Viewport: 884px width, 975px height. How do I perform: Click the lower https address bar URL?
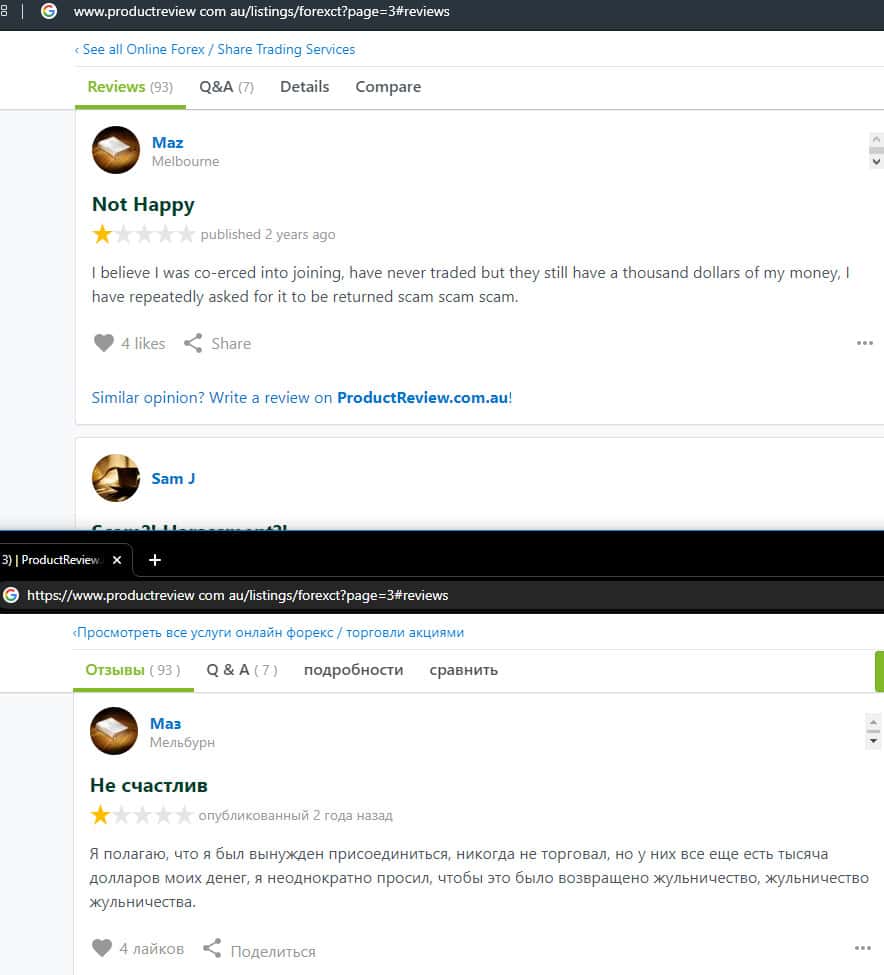237,595
